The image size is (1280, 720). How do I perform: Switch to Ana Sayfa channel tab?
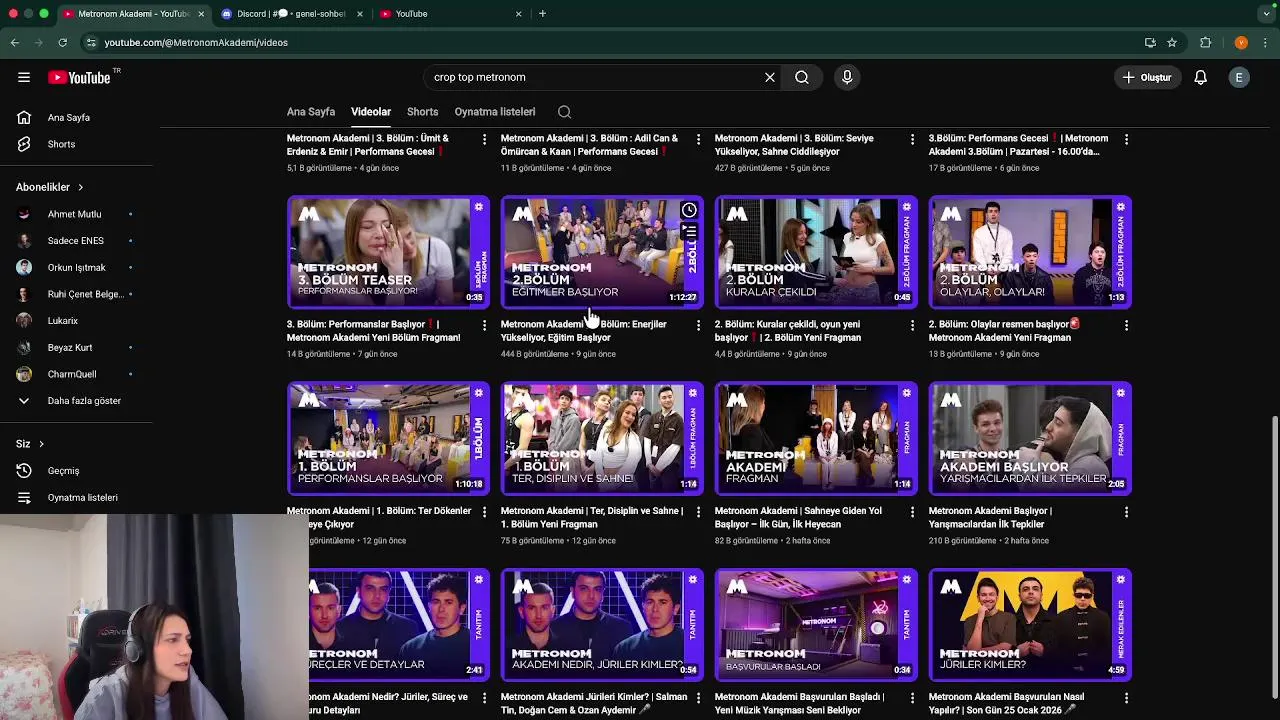click(x=311, y=112)
